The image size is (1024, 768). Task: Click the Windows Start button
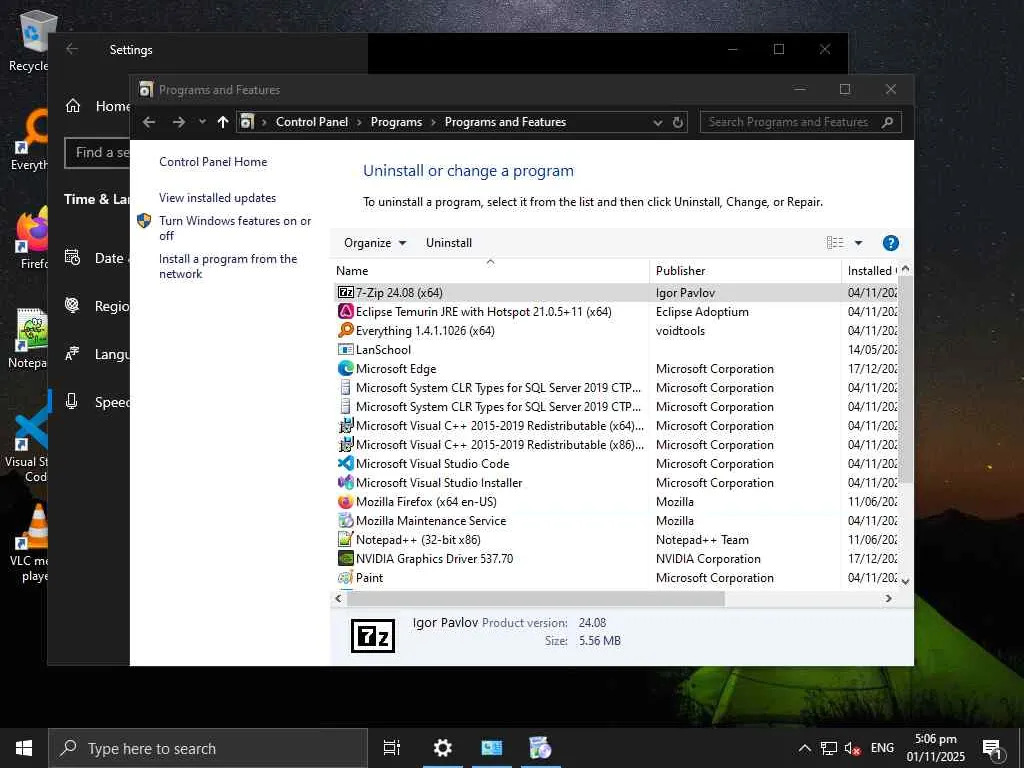pos(24,748)
